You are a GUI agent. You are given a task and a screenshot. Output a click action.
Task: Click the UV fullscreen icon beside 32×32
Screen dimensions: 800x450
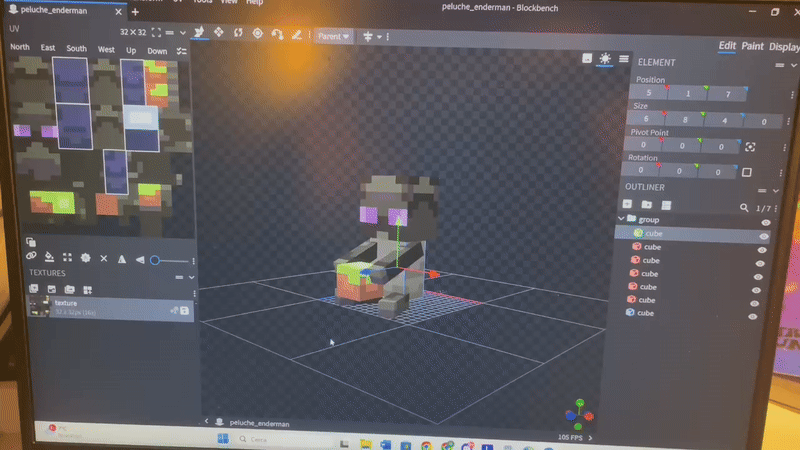[156, 32]
